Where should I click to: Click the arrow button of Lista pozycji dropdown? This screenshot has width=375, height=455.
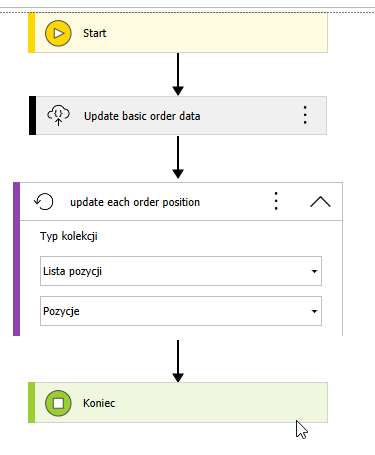tap(314, 271)
